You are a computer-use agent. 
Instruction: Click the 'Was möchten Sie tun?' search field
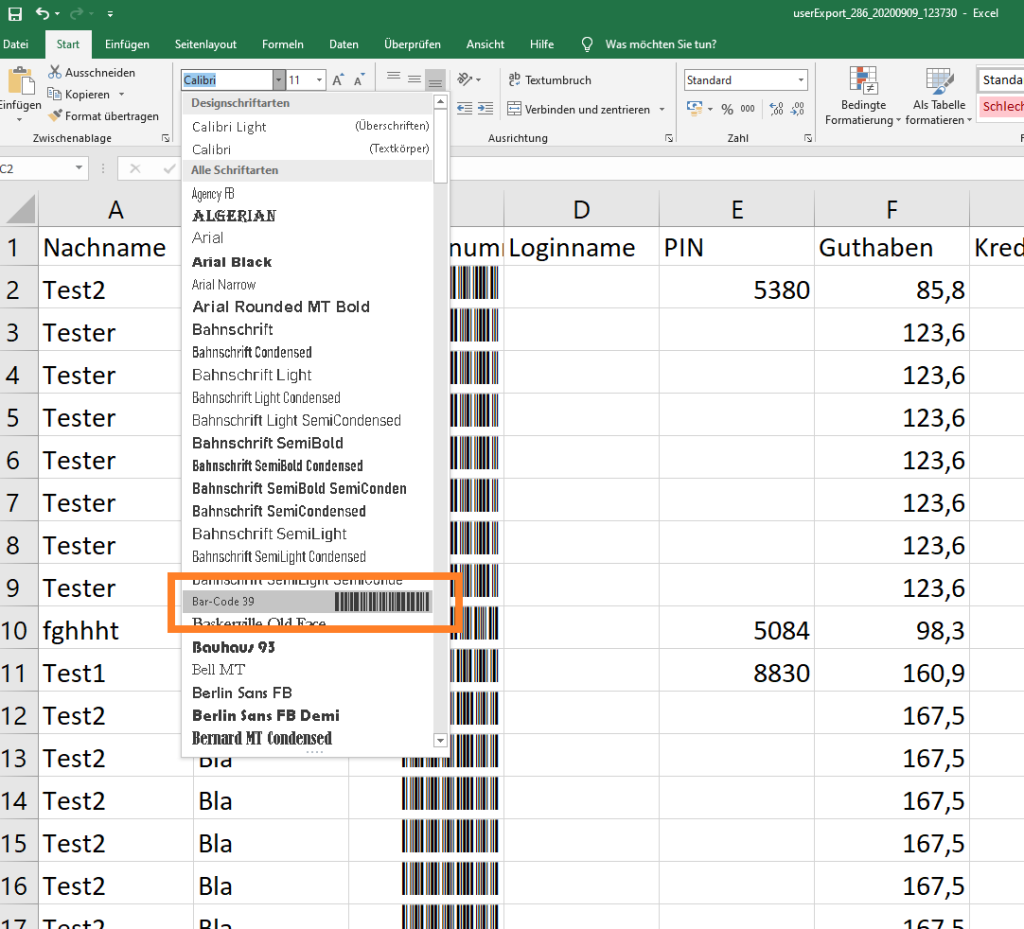coord(660,44)
